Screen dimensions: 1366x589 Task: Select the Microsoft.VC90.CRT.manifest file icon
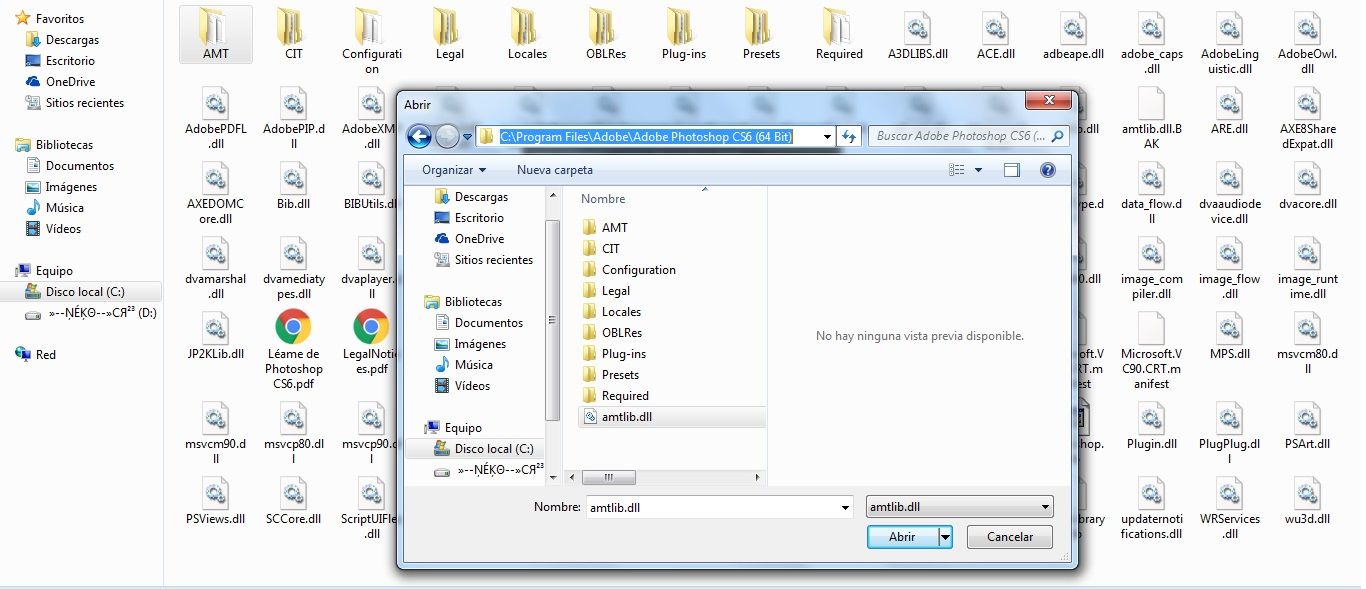point(1151,327)
